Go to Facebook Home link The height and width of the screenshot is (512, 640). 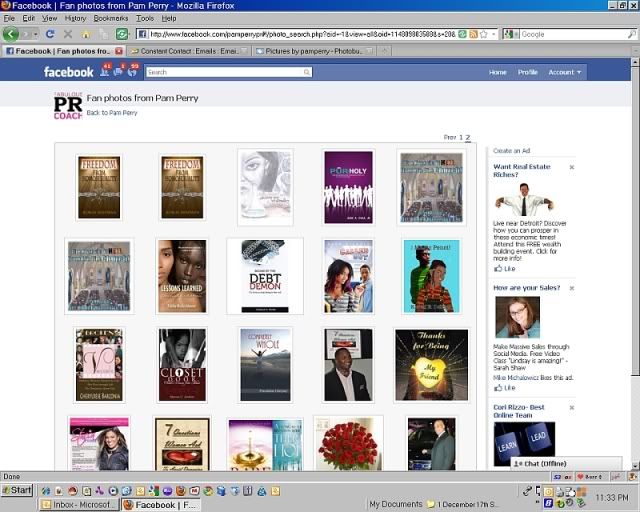tap(498, 72)
